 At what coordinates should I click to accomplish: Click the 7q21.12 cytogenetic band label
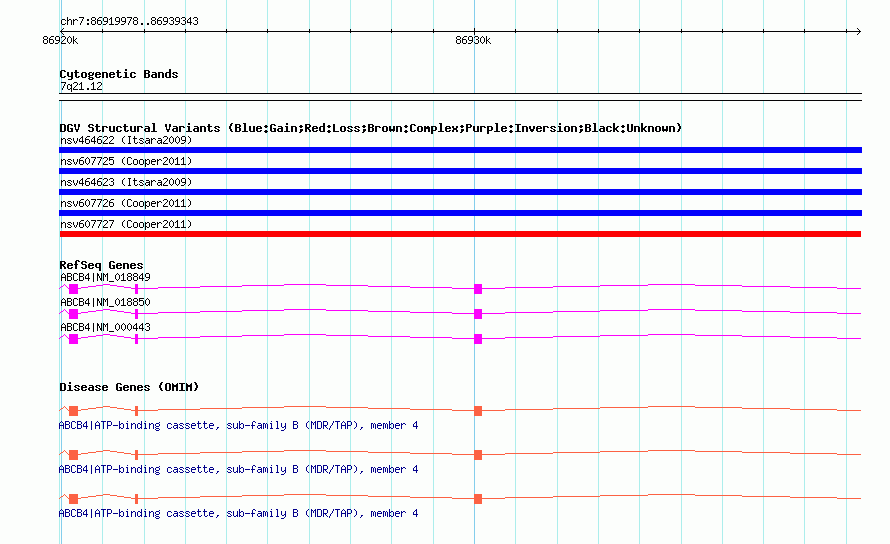81,86
